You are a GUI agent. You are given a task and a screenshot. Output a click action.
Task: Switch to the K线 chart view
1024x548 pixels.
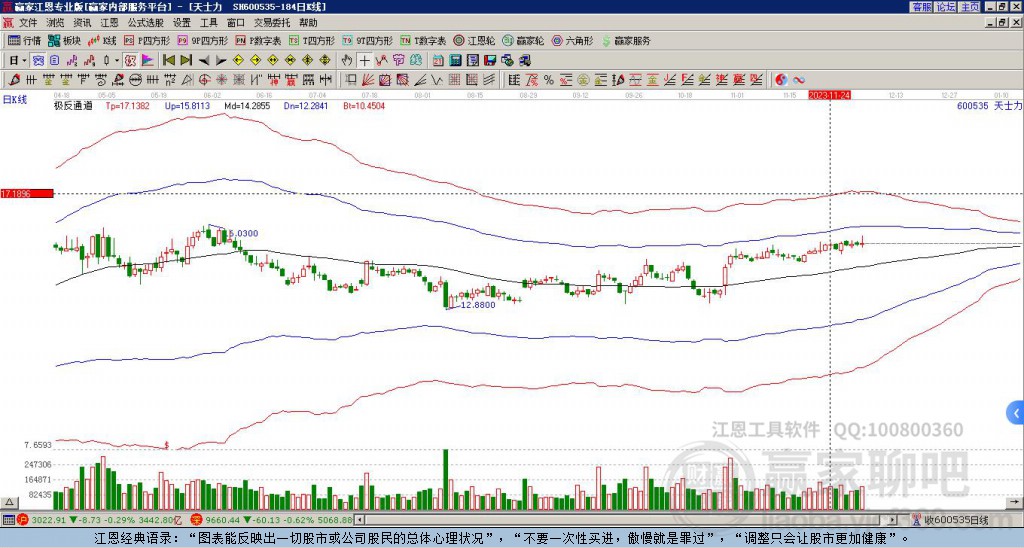[102, 40]
